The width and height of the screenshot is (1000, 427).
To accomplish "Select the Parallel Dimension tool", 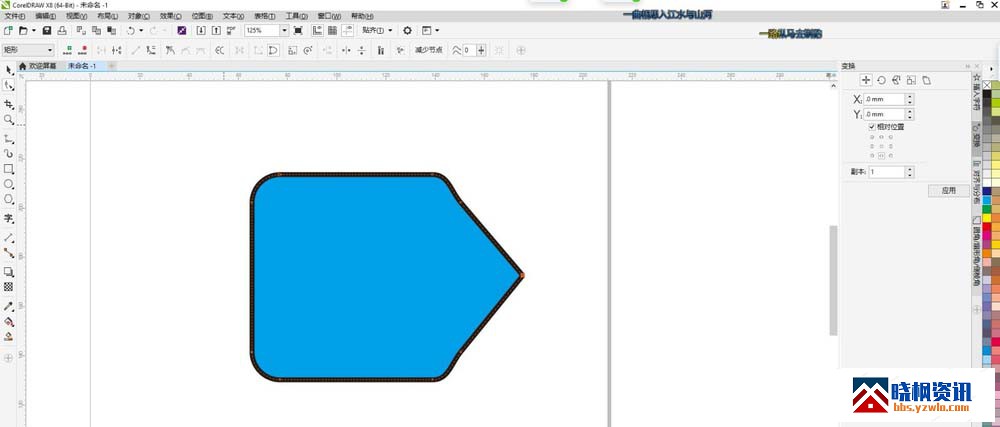I will coord(8,237).
